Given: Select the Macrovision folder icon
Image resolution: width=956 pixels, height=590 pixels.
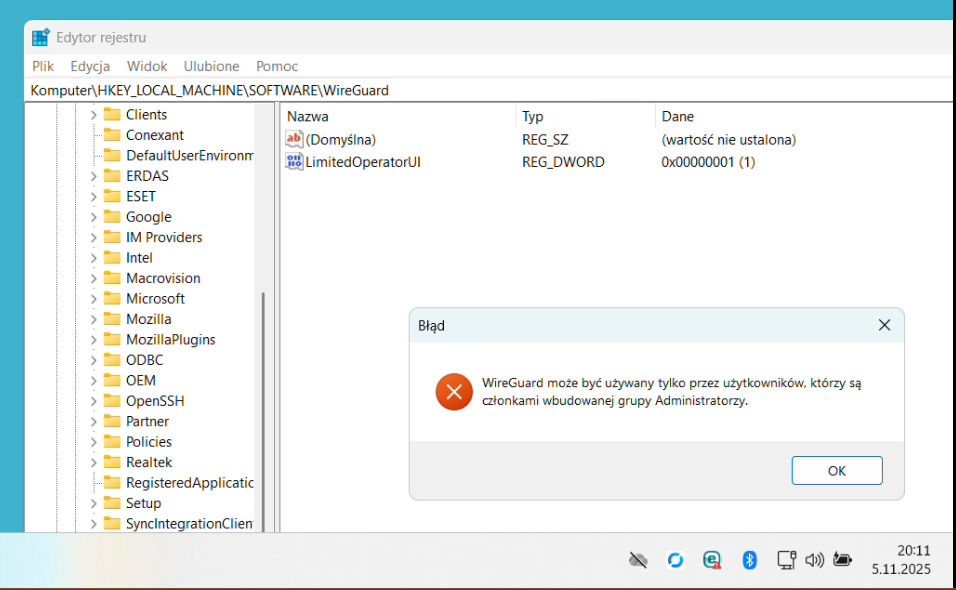Looking at the screenshot, I should (x=112, y=278).
